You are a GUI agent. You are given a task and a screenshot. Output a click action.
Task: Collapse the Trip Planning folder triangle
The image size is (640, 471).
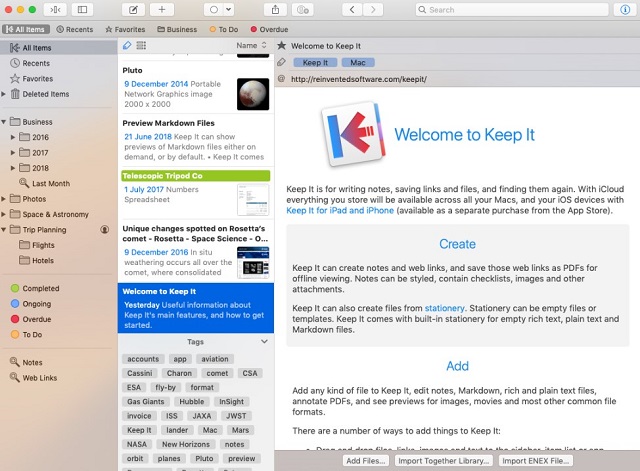coord(4,230)
